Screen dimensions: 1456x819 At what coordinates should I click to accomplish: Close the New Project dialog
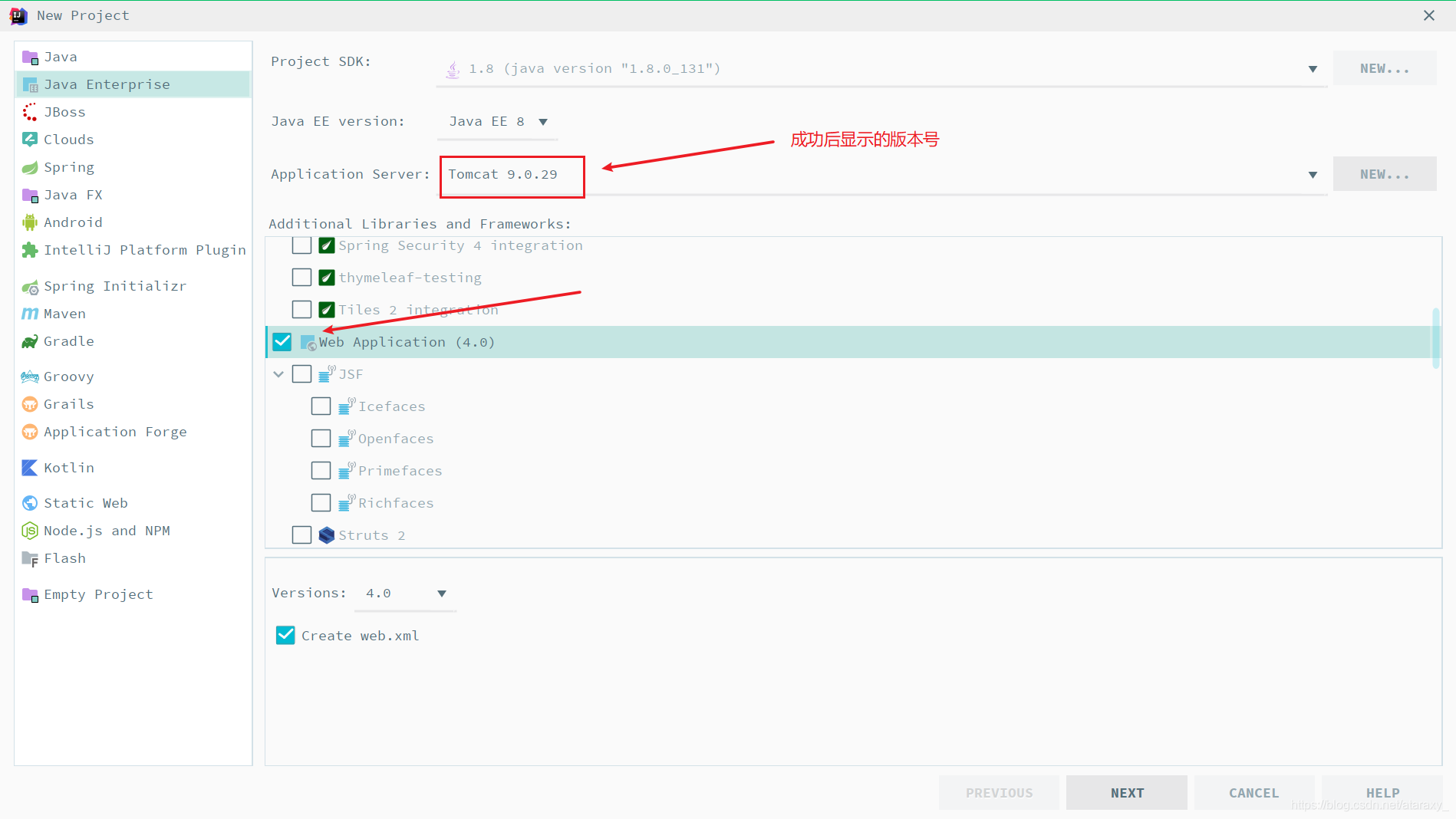1429,15
